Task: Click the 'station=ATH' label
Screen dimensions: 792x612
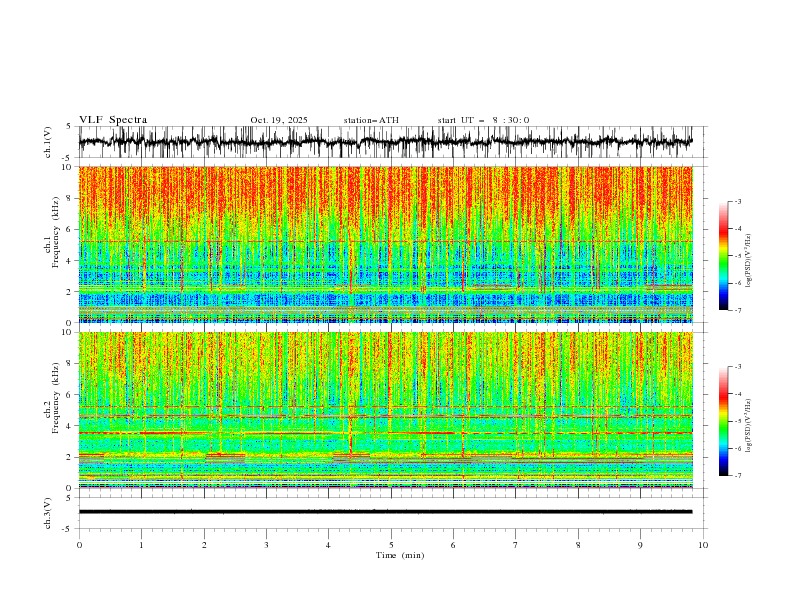Action: [371, 120]
